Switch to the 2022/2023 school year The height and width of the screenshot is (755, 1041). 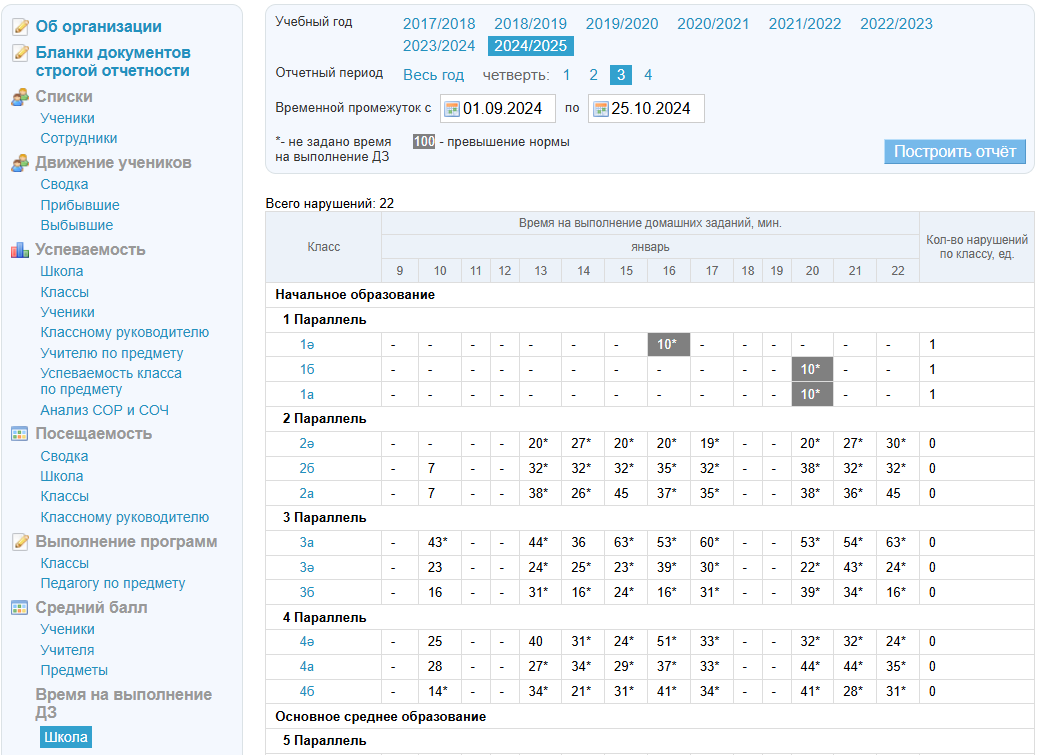pos(896,24)
